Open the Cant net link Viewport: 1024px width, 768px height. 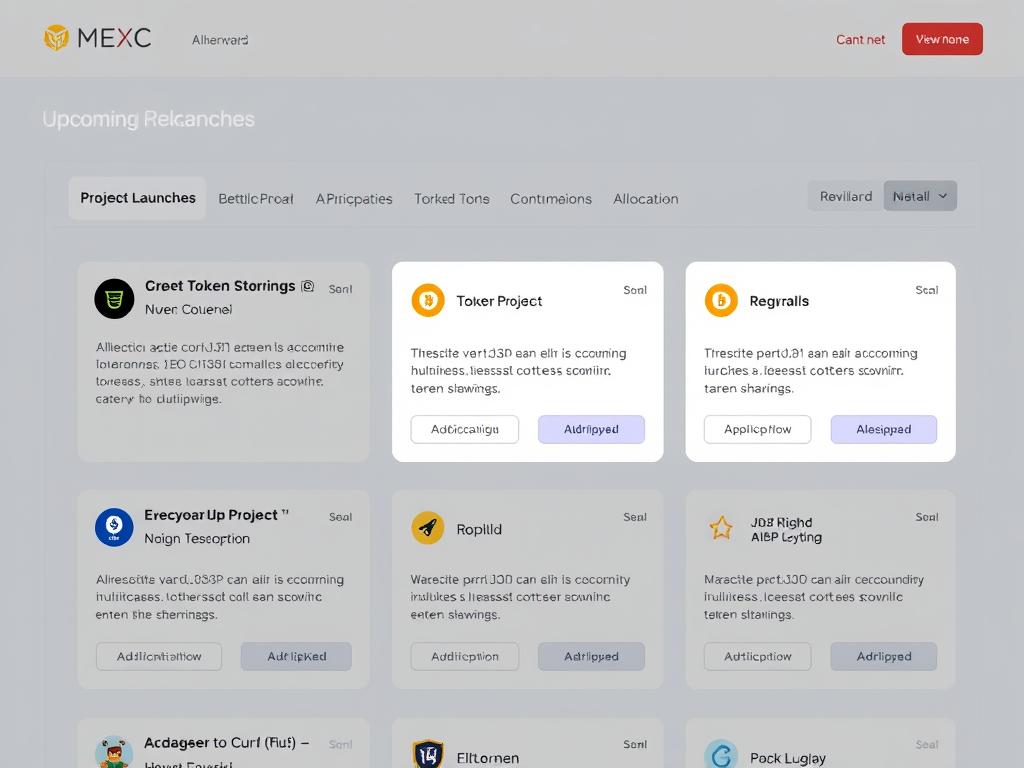click(x=860, y=39)
